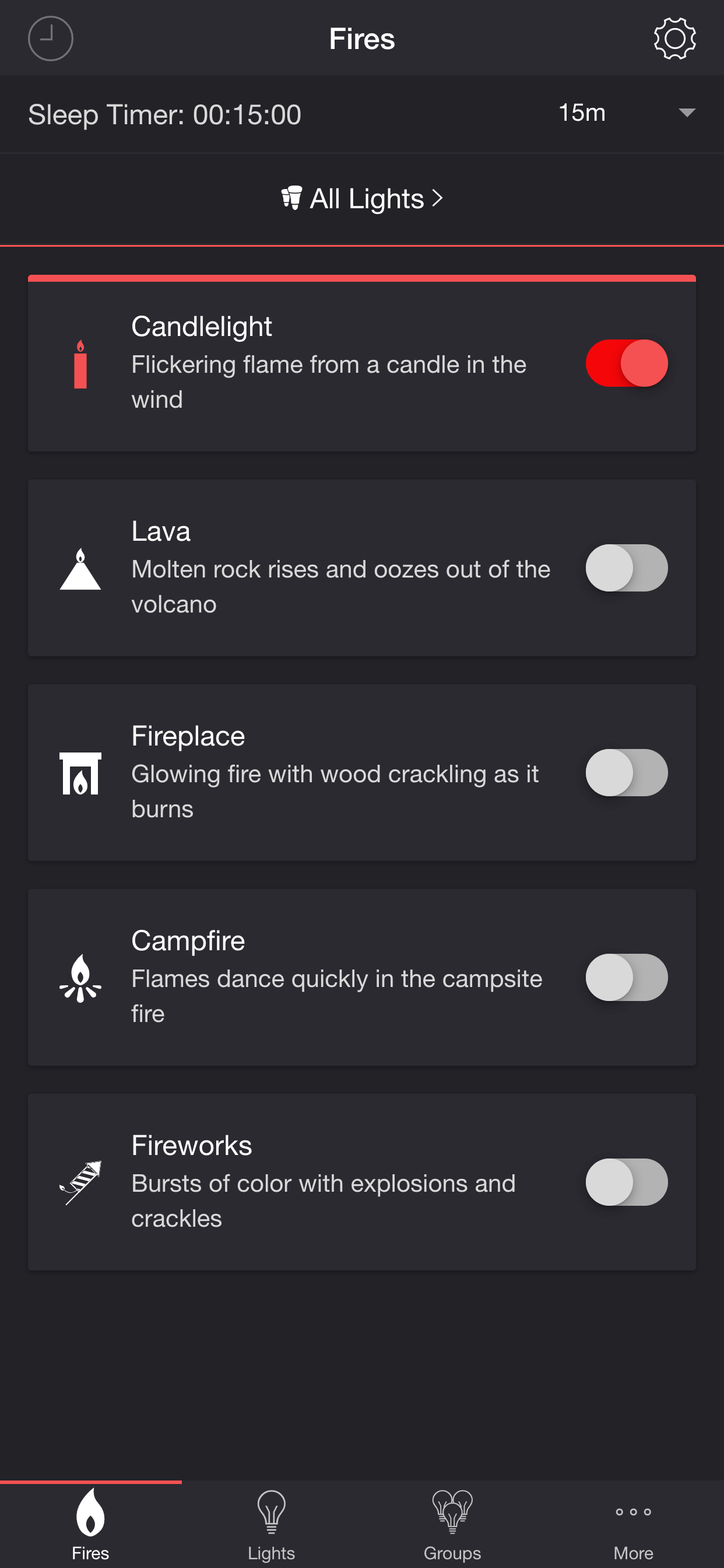This screenshot has width=724, height=1568.
Task: Tap the red candle icon
Action: (80, 364)
